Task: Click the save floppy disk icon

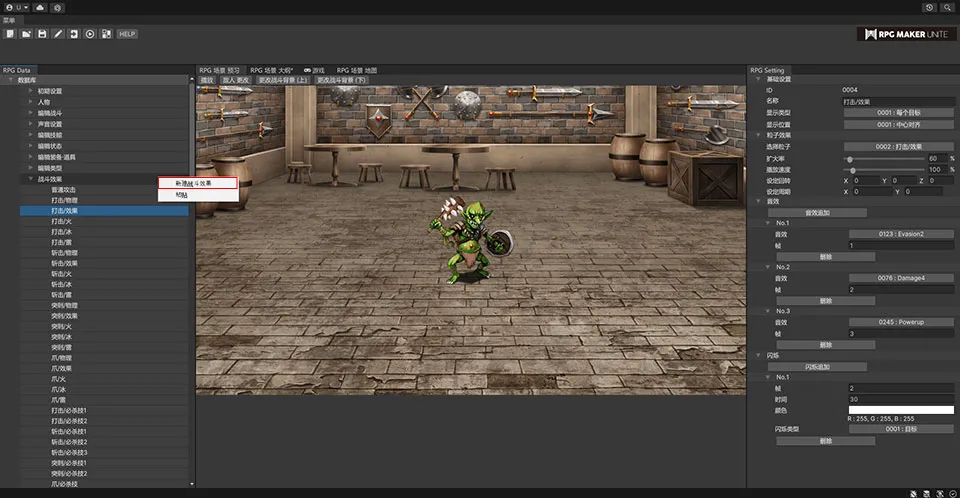Action: tap(42, 34)
